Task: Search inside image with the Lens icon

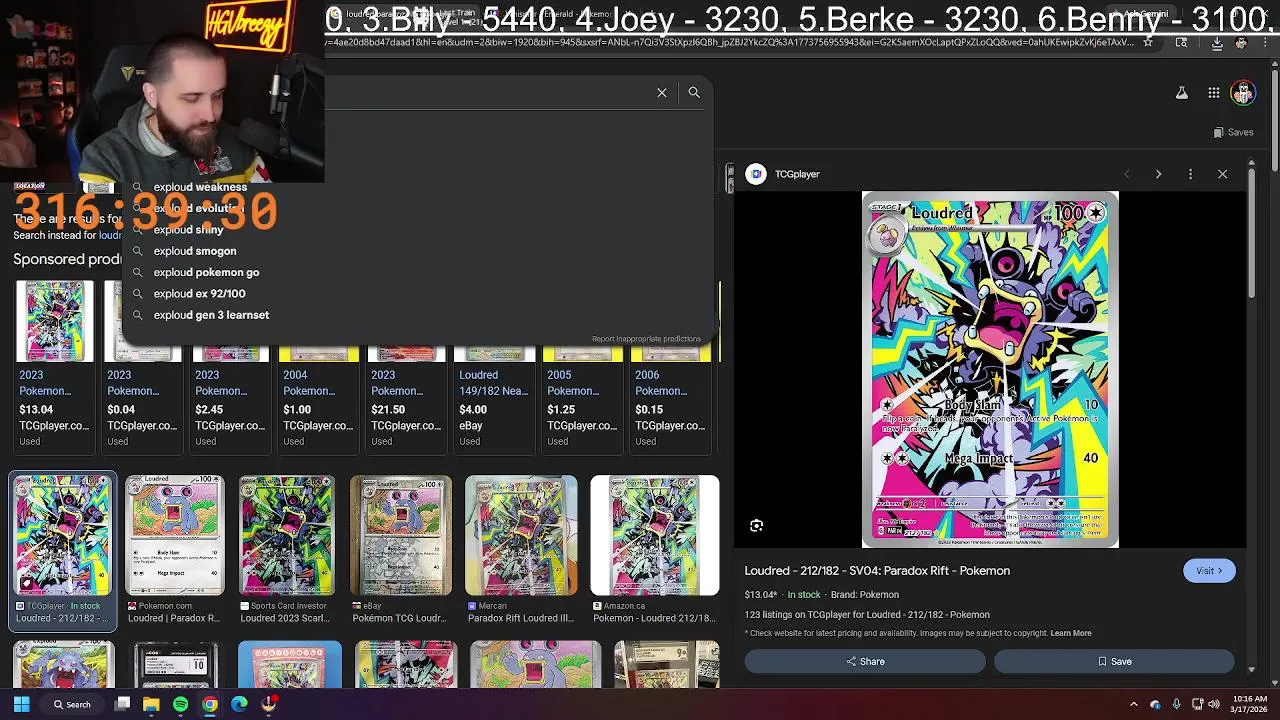Action: [757, 526]
